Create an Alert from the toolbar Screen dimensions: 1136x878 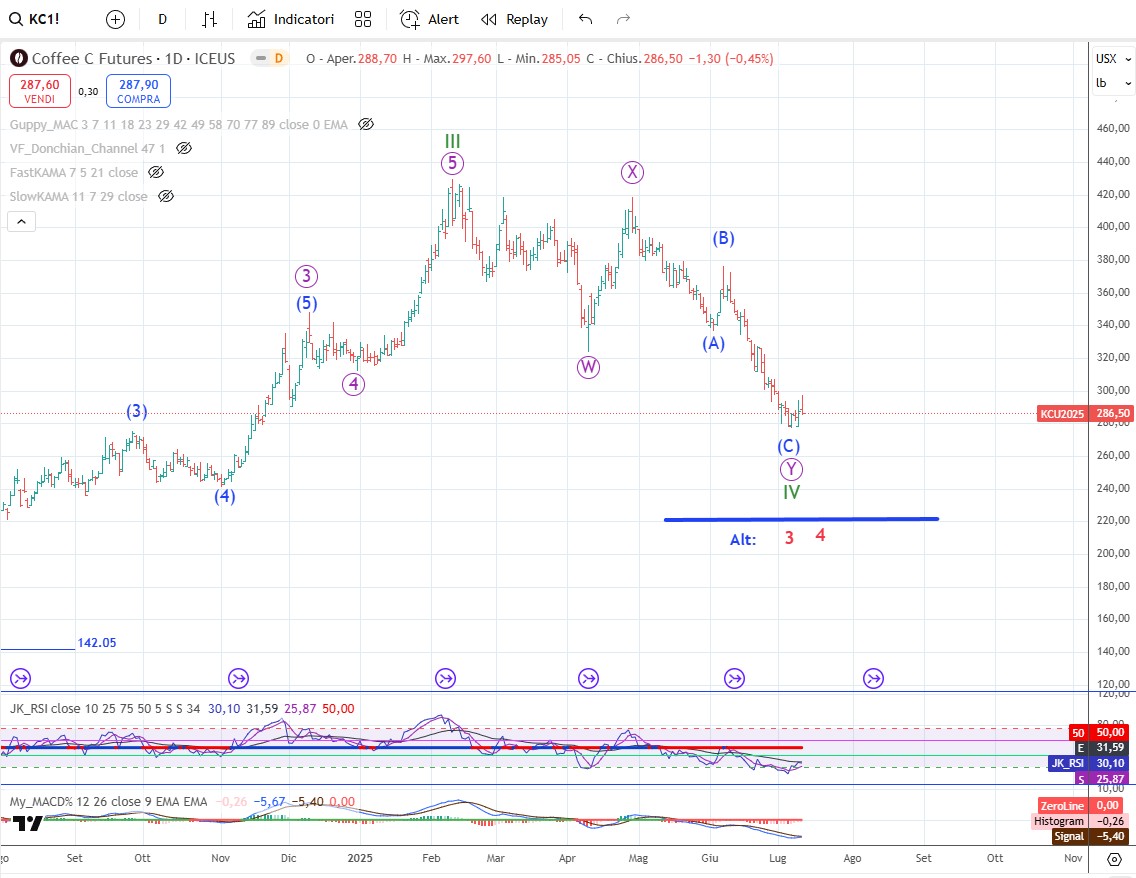click(x=429, y=19)
